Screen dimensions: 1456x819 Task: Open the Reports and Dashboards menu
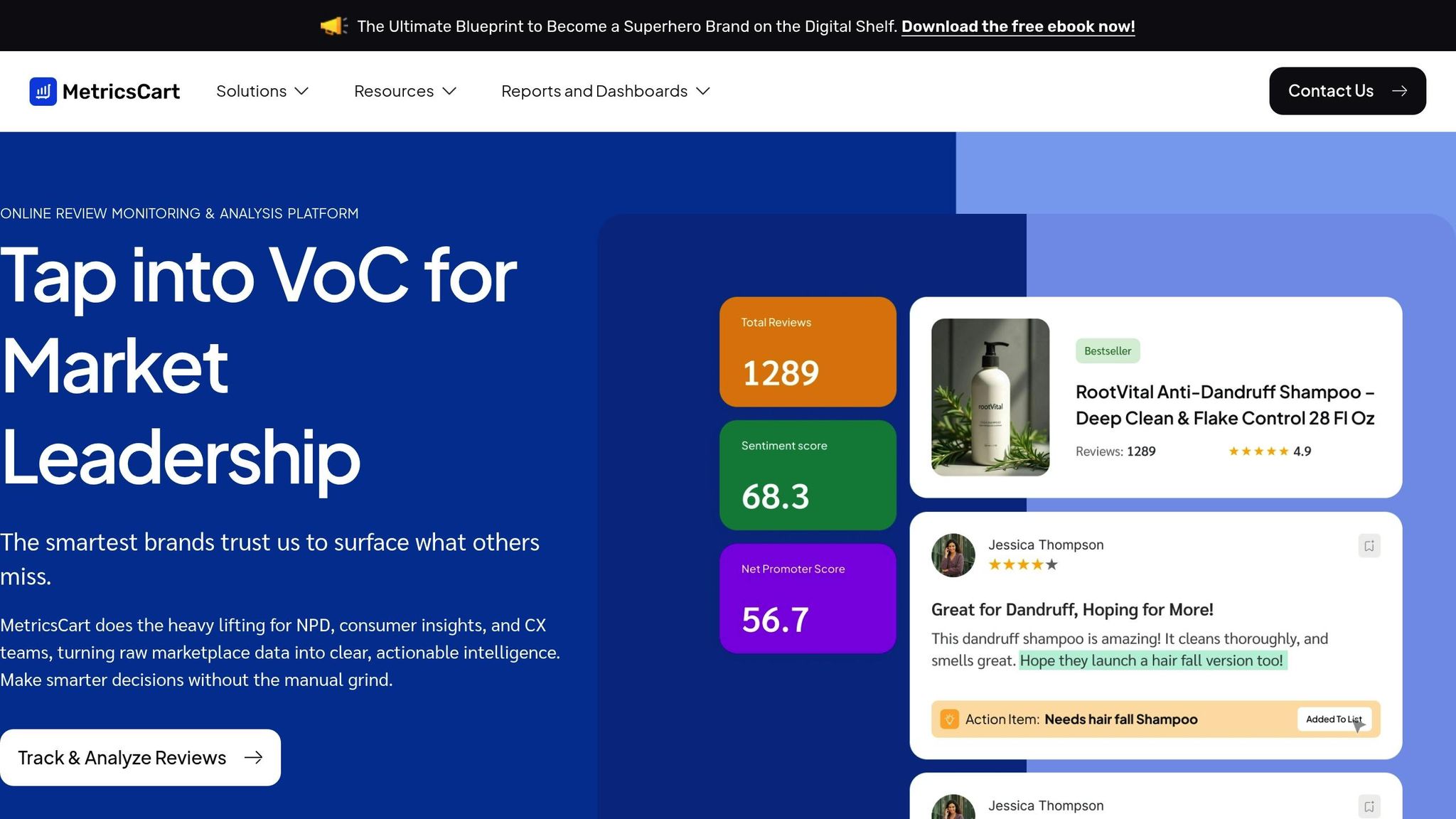594,91
